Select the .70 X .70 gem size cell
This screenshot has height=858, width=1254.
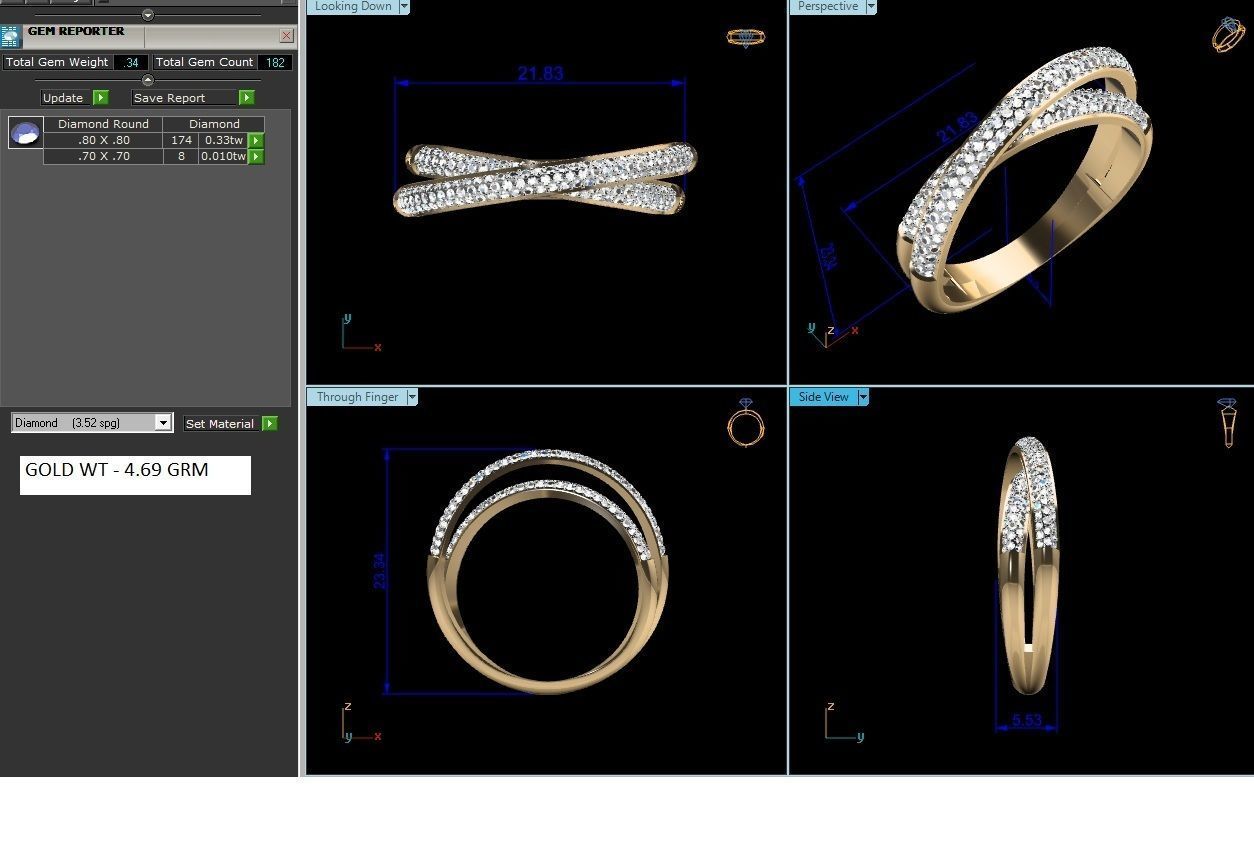[x=104, y=156]
